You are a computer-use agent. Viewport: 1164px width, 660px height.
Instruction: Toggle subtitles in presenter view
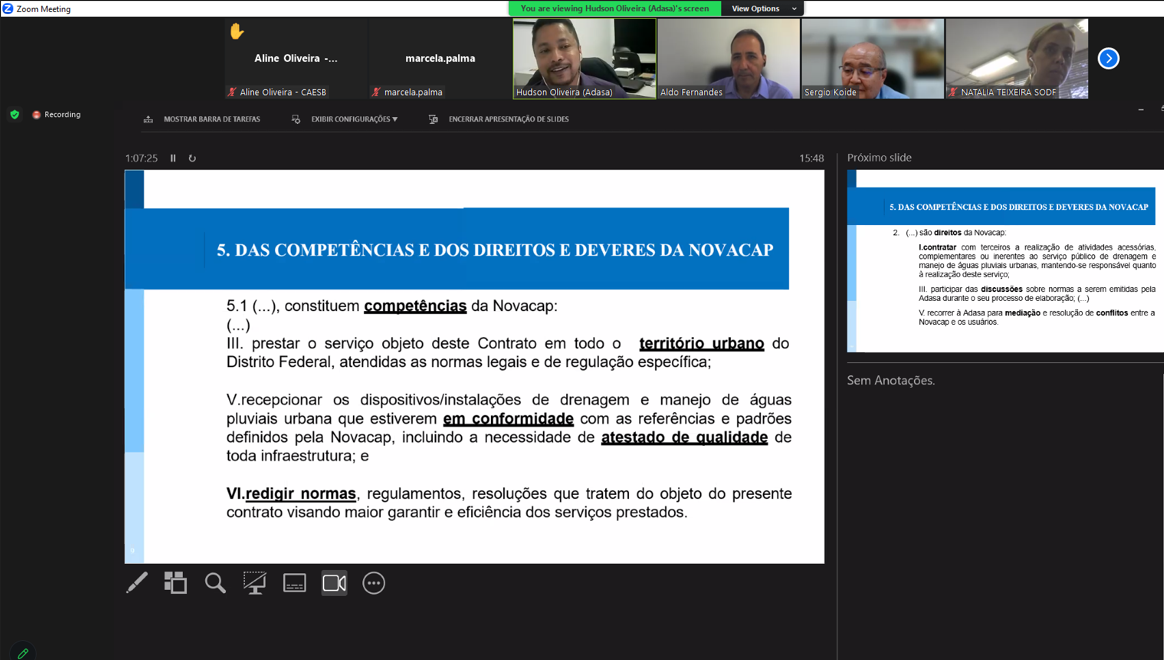[295, 583]
